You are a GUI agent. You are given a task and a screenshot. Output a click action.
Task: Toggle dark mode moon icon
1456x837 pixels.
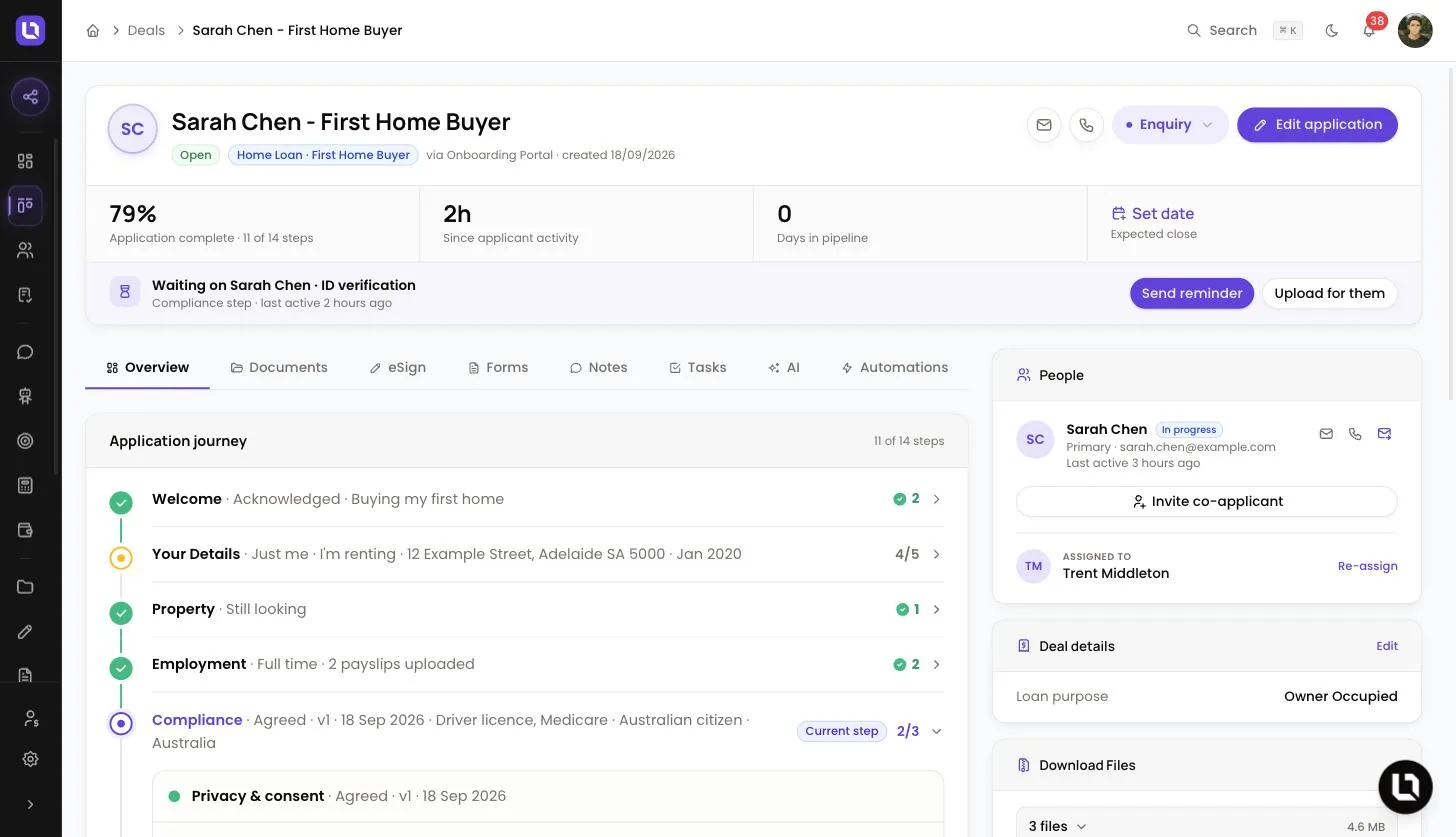pos(1331,31)
